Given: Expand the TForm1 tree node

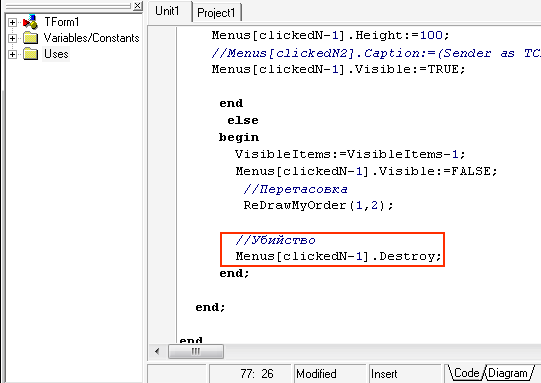Looking at the screenshot, I should tap(12, 22).
